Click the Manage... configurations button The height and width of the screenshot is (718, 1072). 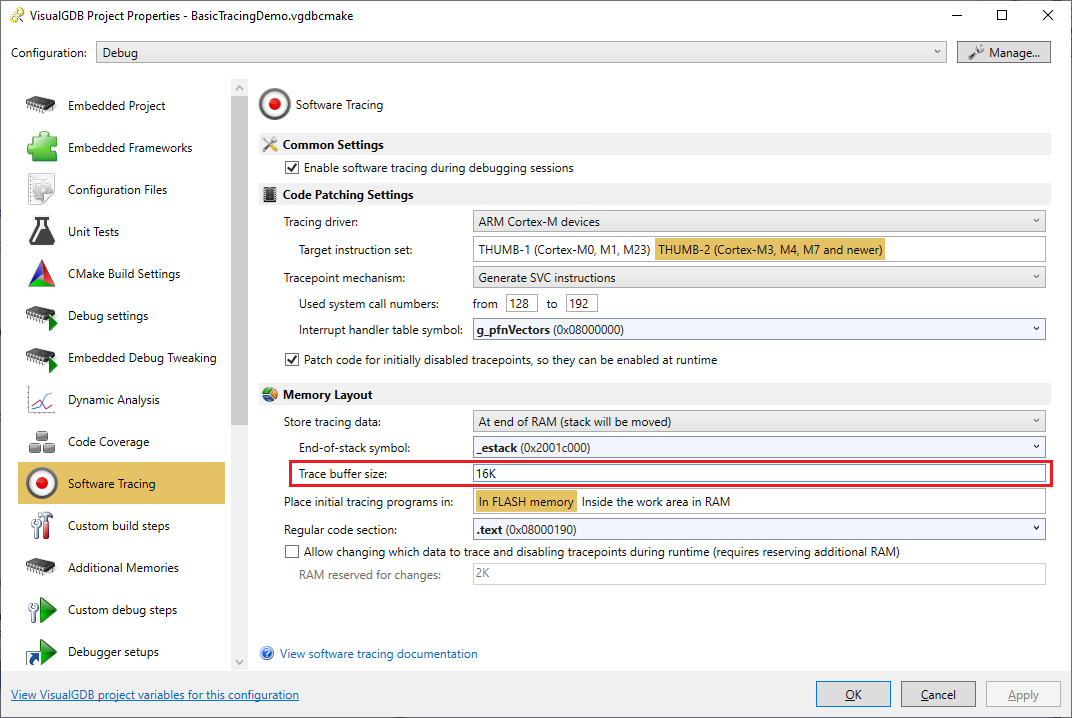[x=1004, y=53]
